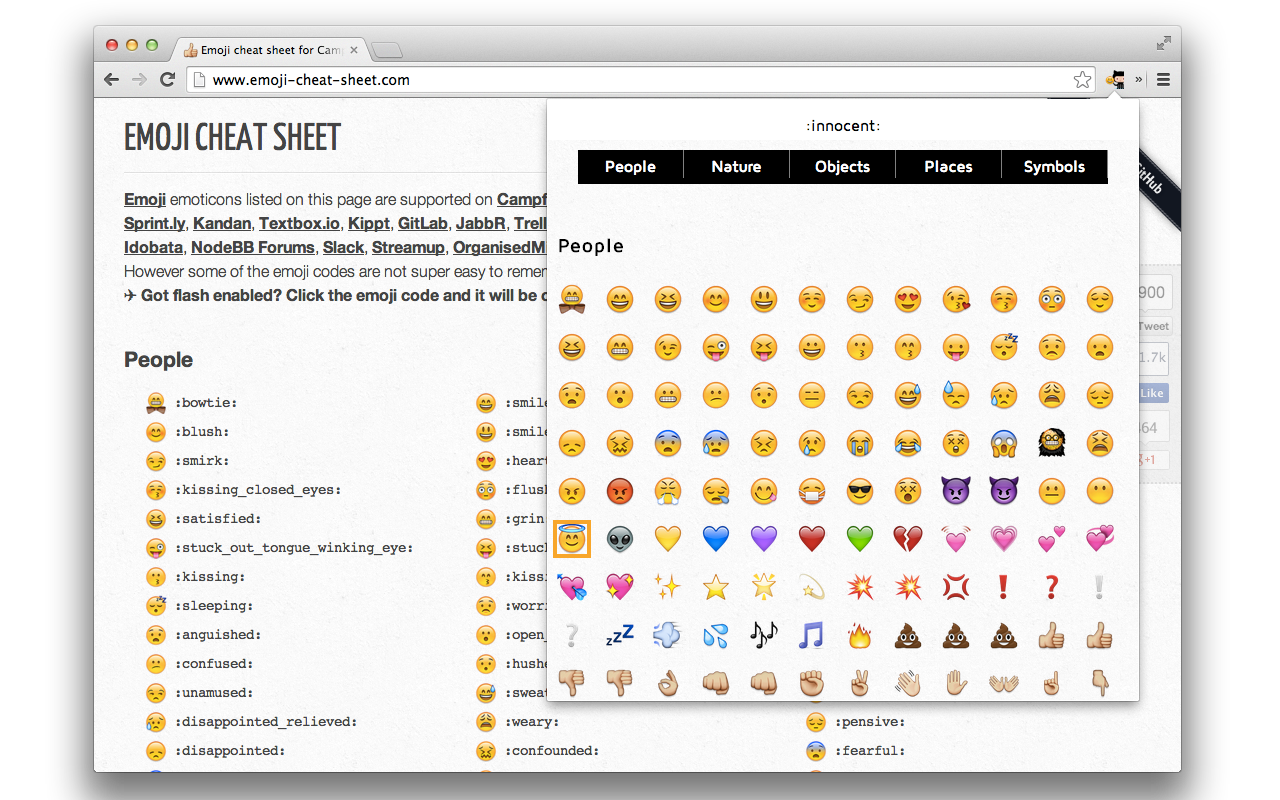This screenshot has height=800, width=1280.
Task: Switch to the Nature tab
Action: (736, 167)
